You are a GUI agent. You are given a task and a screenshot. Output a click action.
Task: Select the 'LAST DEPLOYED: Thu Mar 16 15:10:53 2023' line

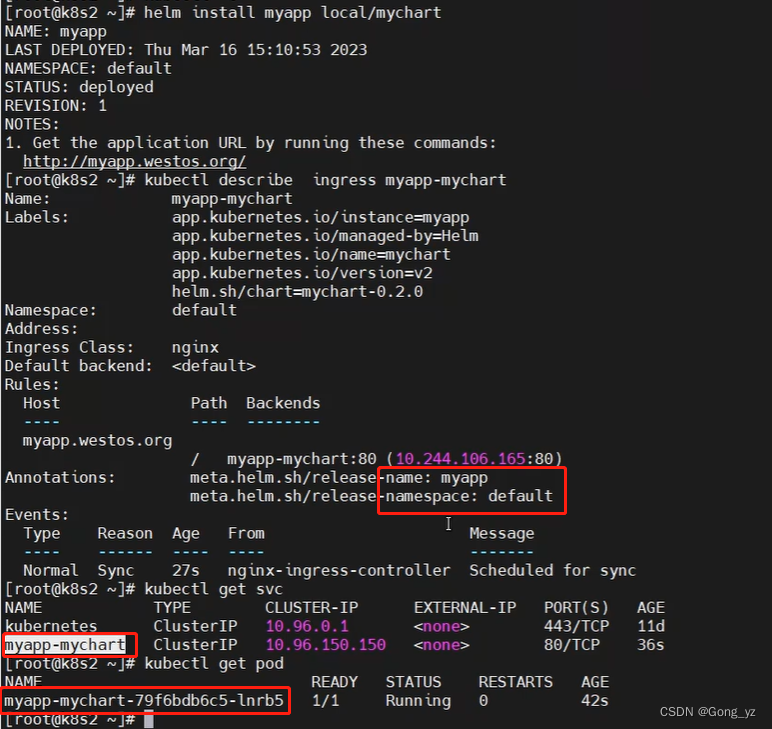tap(186, 50)
